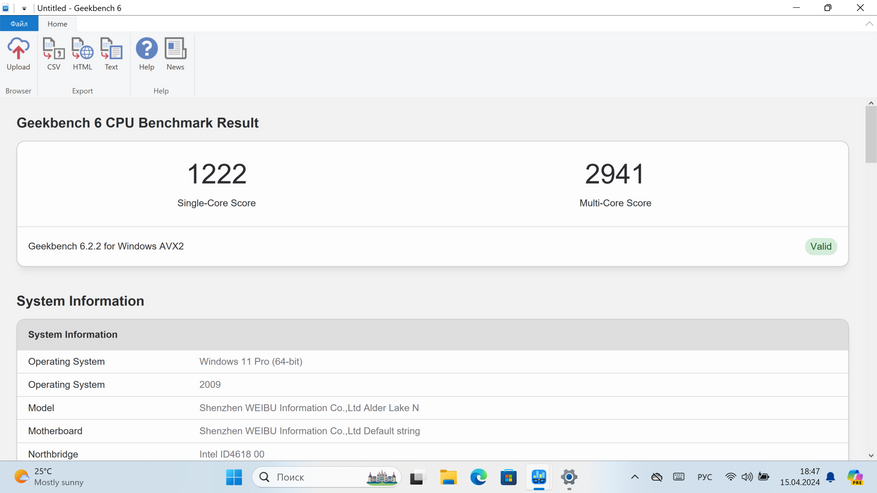
Task: Export the result as CSV
Action: tap(54, 54)
